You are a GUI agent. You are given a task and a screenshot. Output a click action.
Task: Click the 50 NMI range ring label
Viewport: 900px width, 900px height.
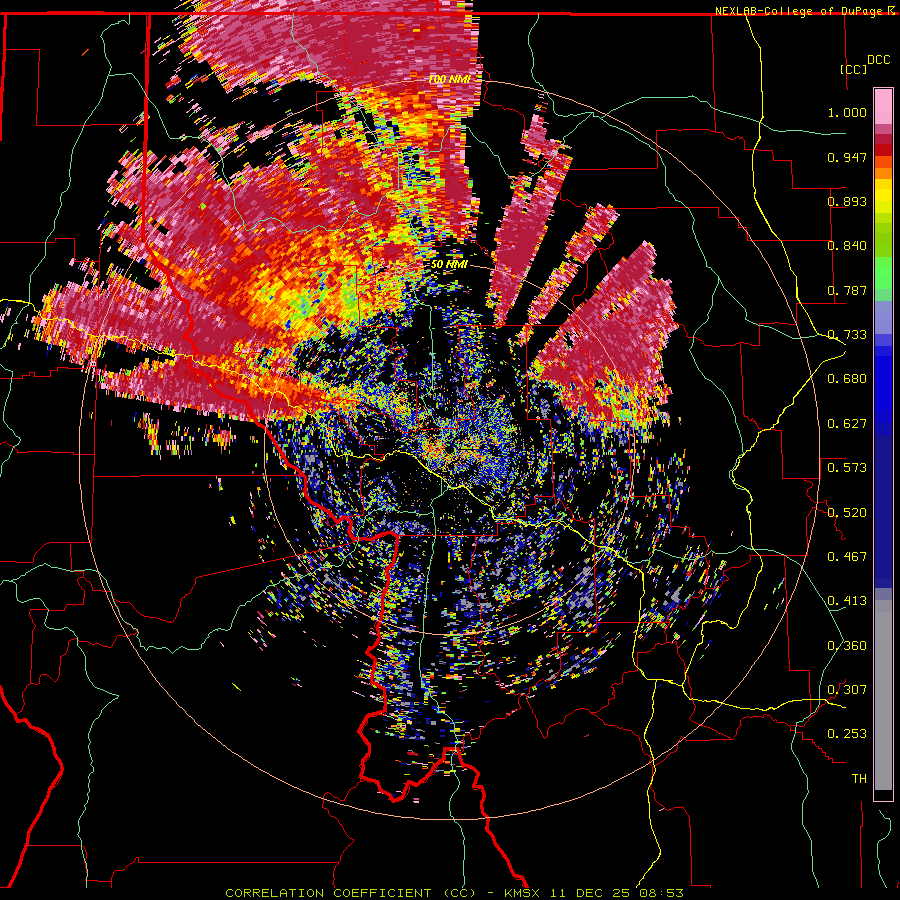click(449, 264)
